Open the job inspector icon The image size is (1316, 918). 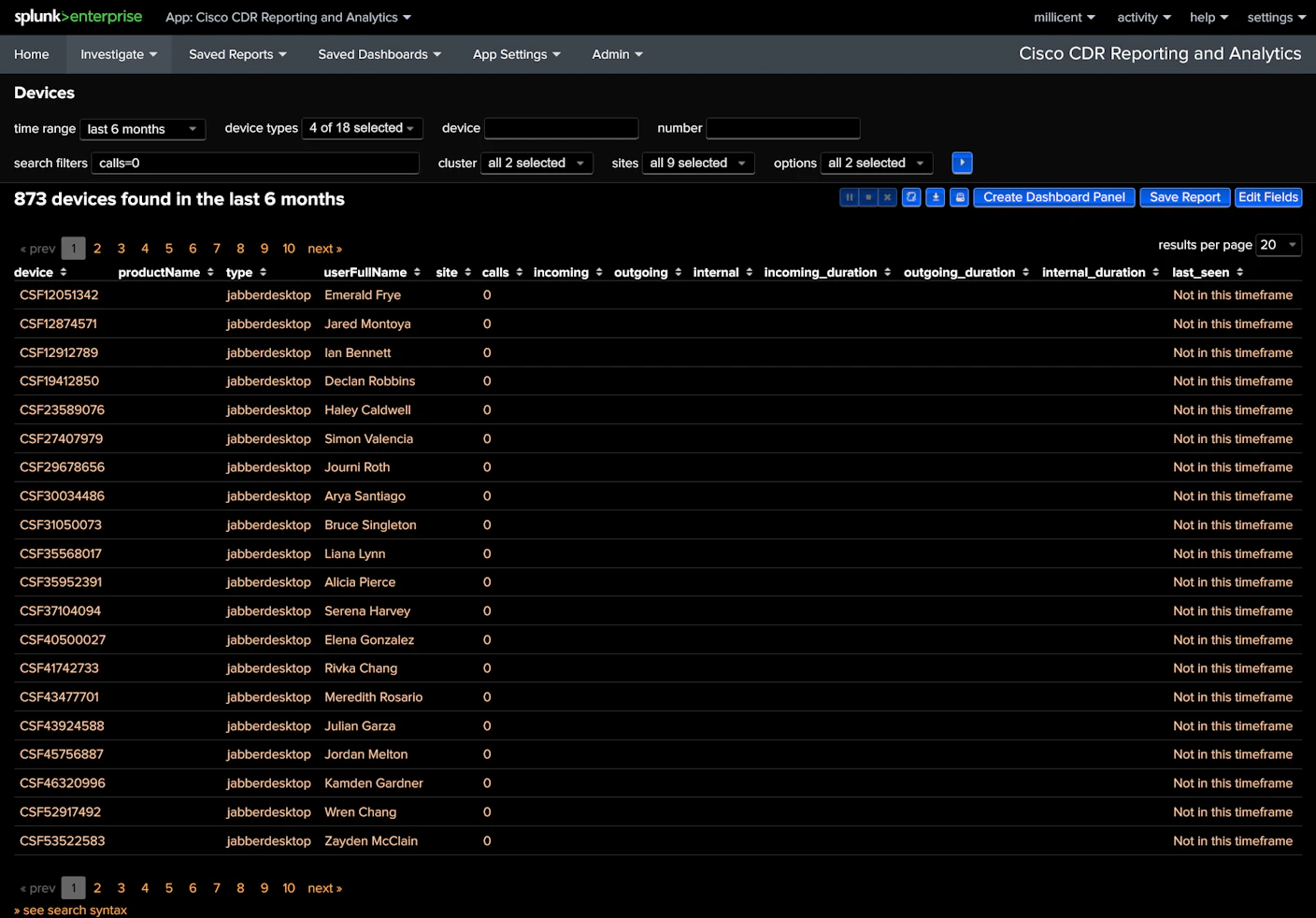pos(911,197)
